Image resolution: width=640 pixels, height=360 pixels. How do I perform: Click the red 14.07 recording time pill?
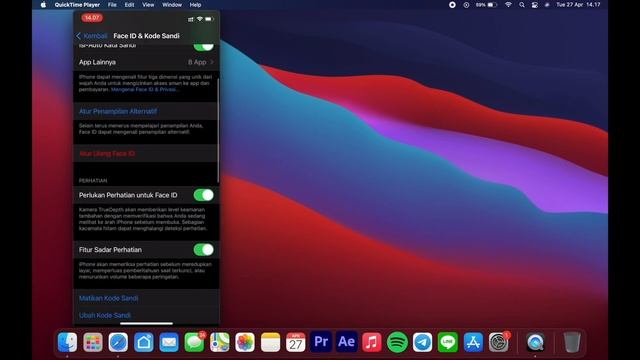(92, 18)
